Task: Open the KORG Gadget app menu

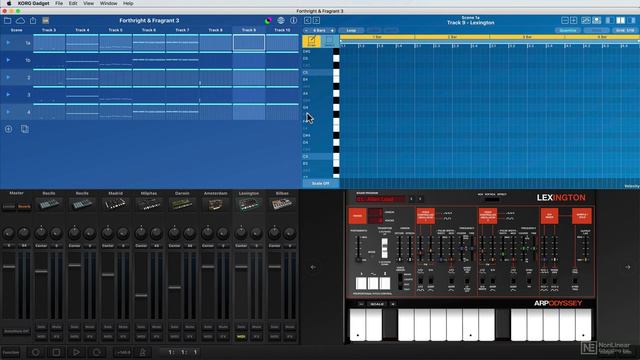Action: click(x=33, y=3)
